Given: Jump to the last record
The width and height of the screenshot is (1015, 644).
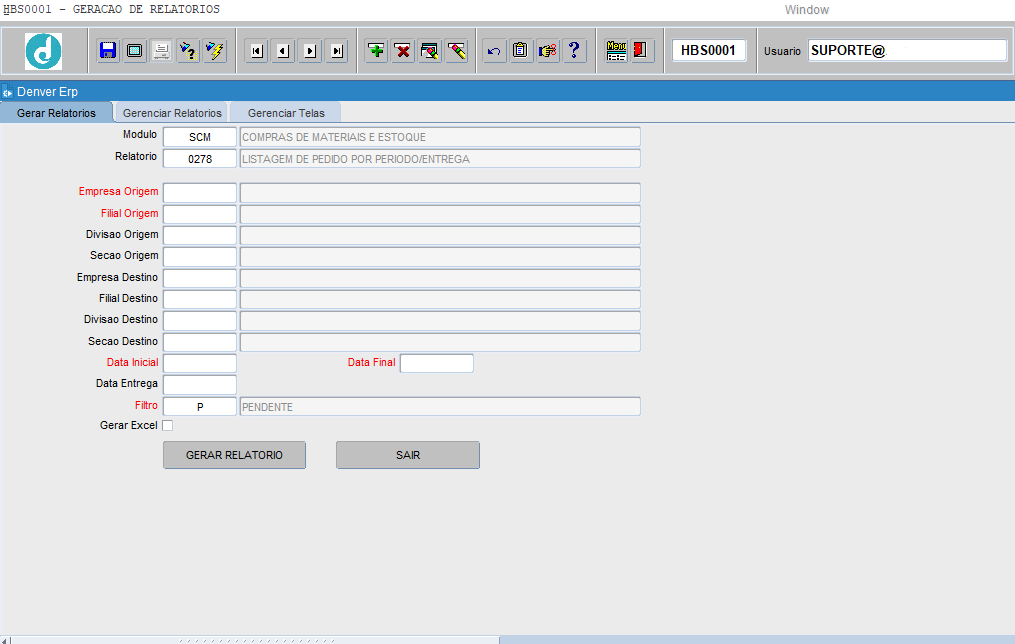Looking at the screenshot, I should coord(337,51).
